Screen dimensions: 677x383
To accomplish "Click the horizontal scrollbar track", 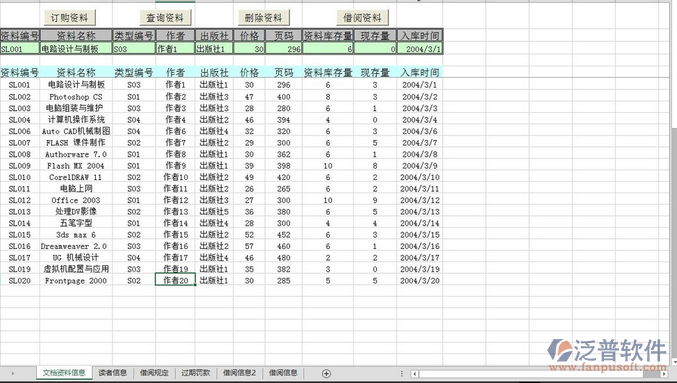I will point(540,374).
